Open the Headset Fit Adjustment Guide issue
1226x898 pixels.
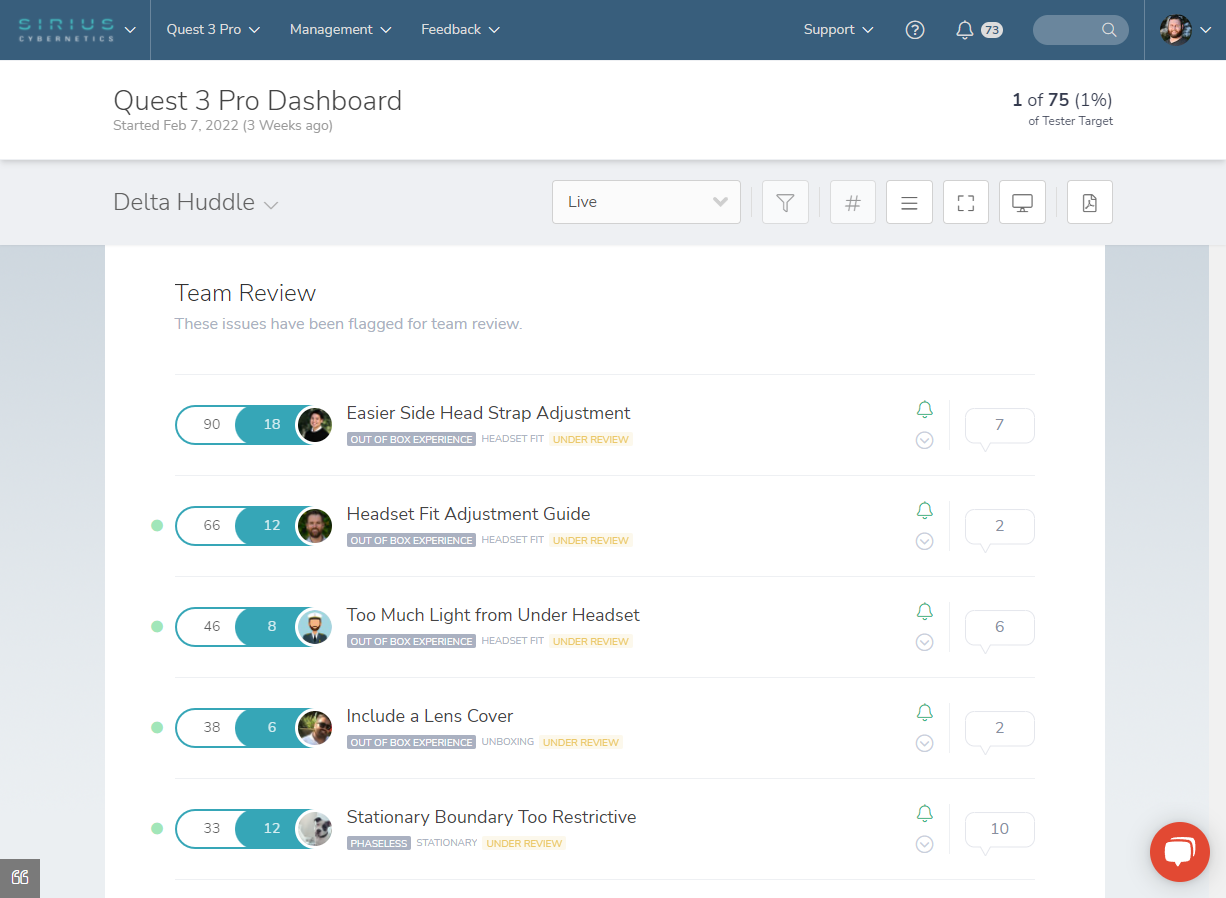pos(468,513)
